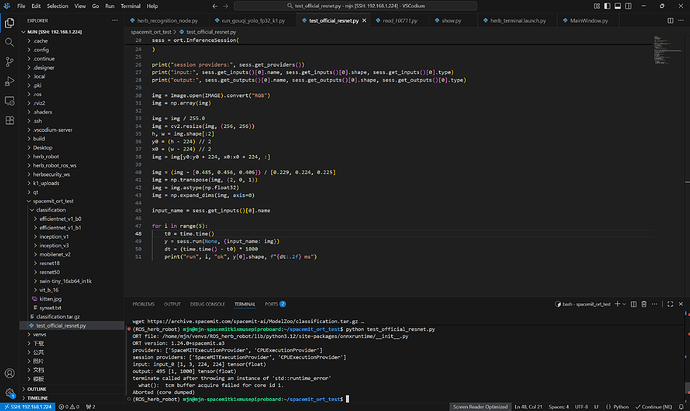This screenshot has width=690, height=411.
Task: Open the Remote Explorer view
Action: (x=9, y=101)
